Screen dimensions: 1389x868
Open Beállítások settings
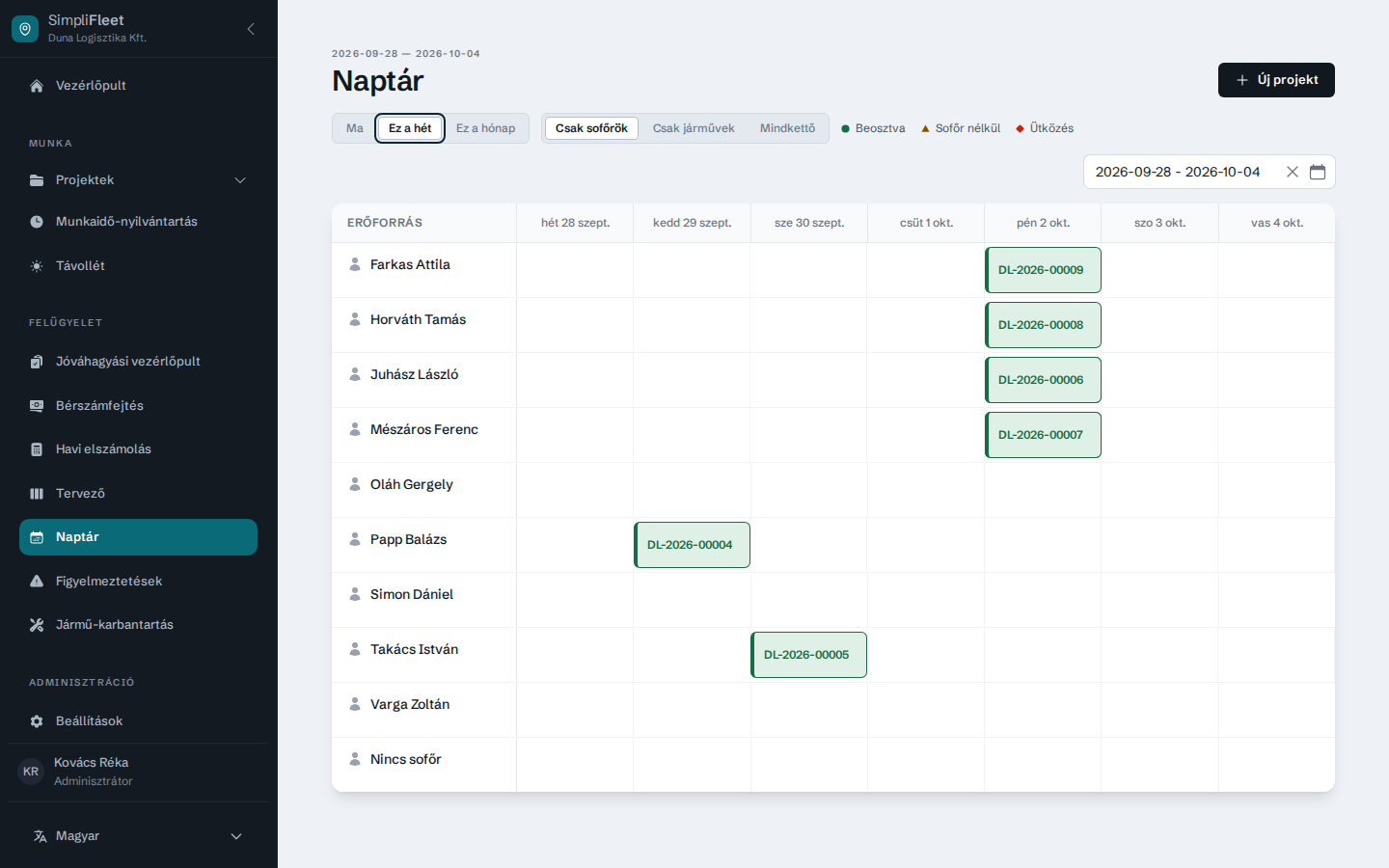coord(138,721)
